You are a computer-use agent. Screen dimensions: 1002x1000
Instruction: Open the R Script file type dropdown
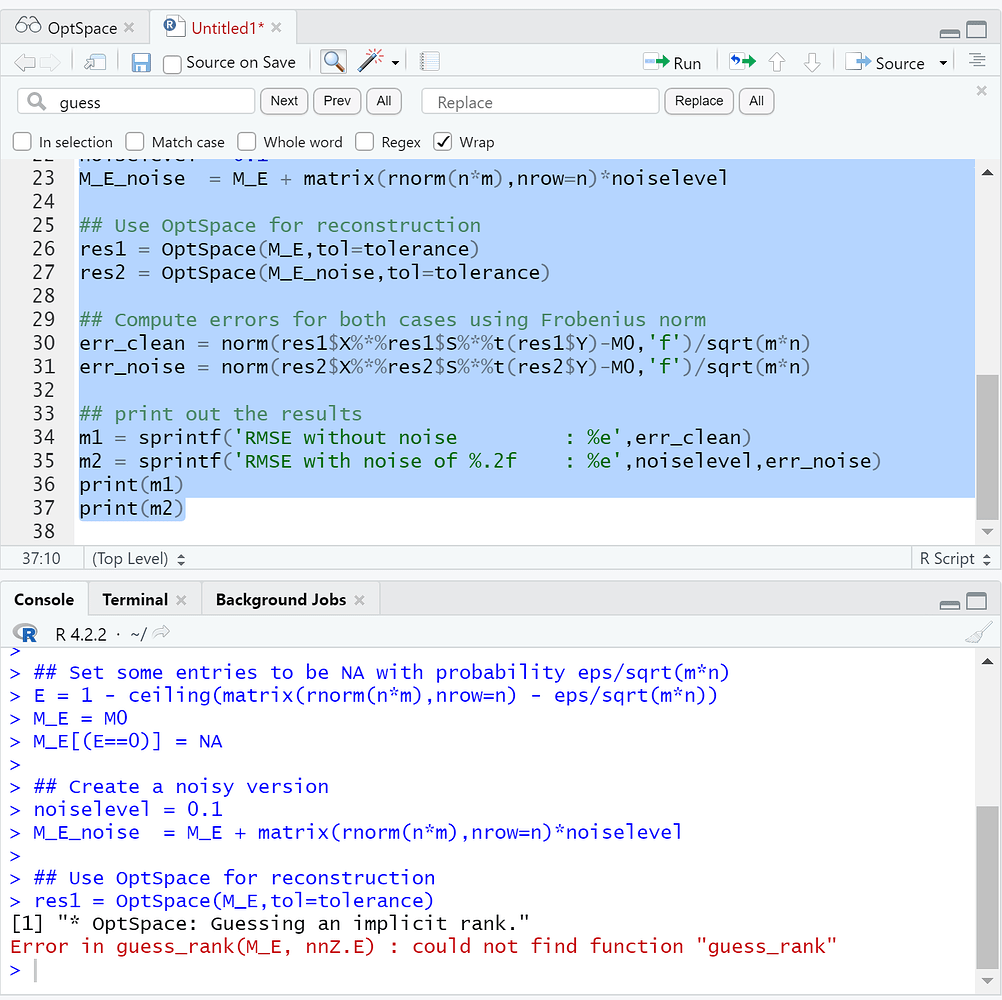[954, 559]
